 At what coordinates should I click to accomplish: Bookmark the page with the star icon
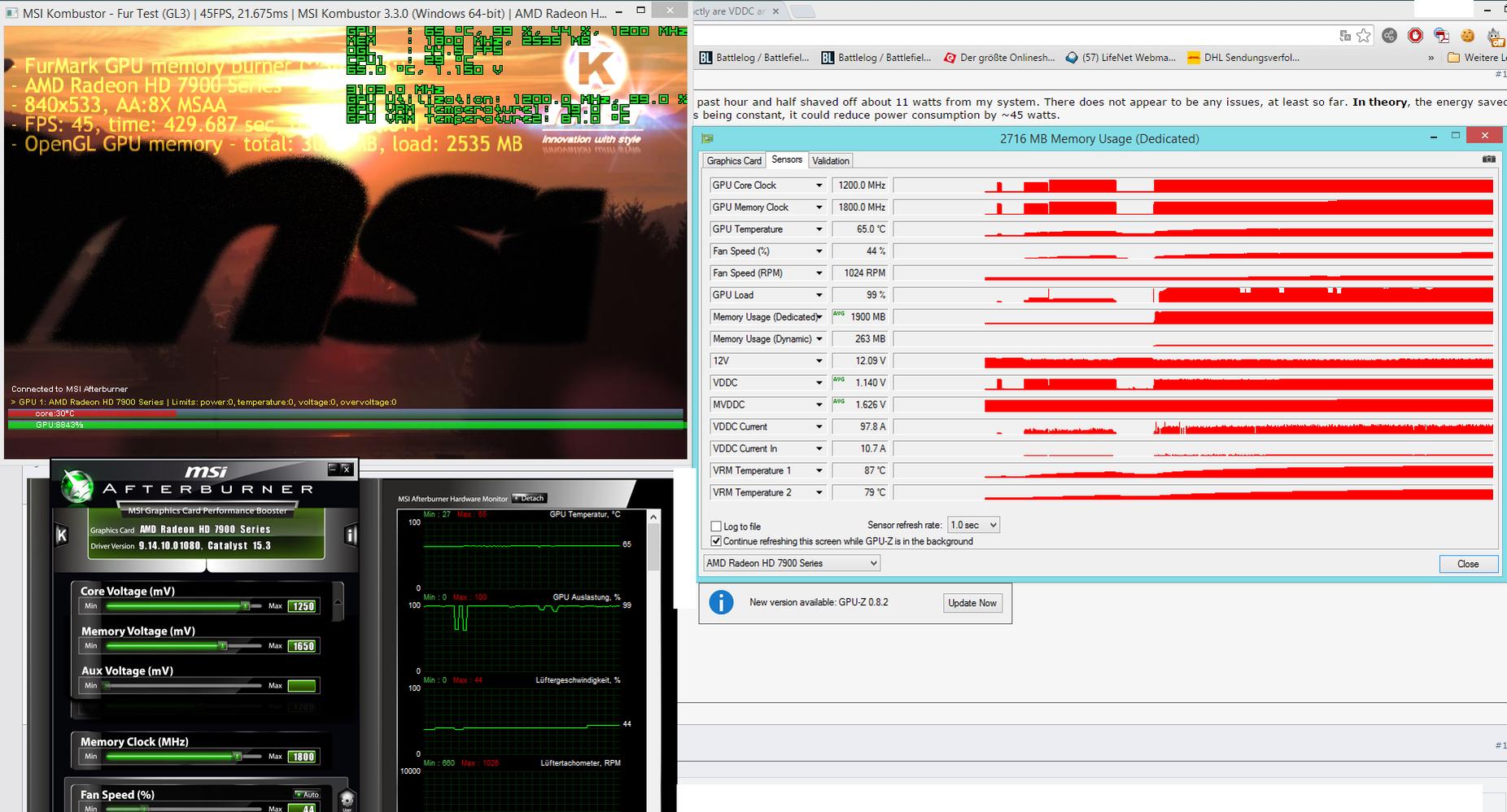click(x=1364, y=35)
